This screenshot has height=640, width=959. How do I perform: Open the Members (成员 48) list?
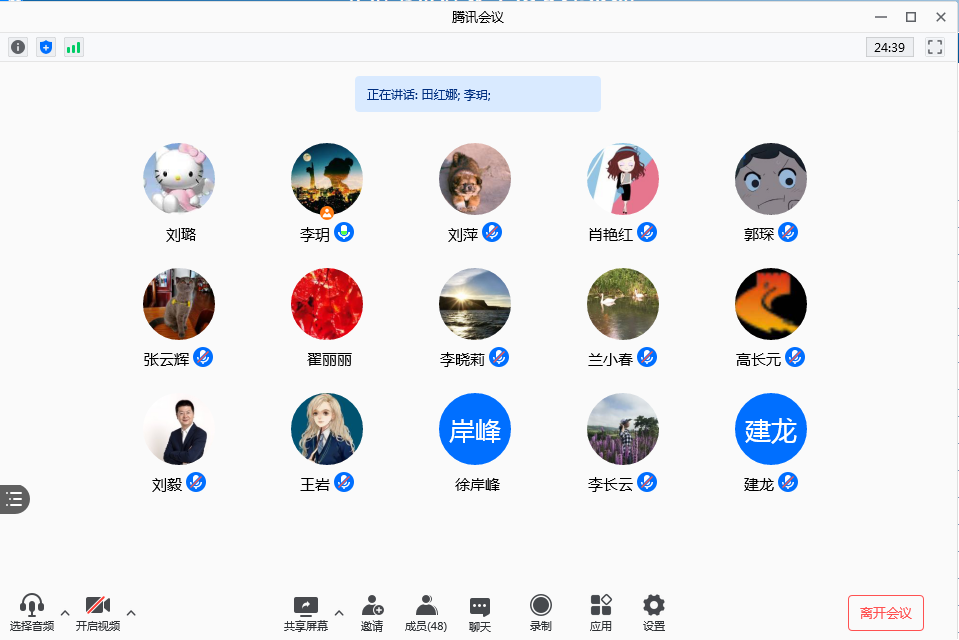pyautogui.click(x=426, y=613)
